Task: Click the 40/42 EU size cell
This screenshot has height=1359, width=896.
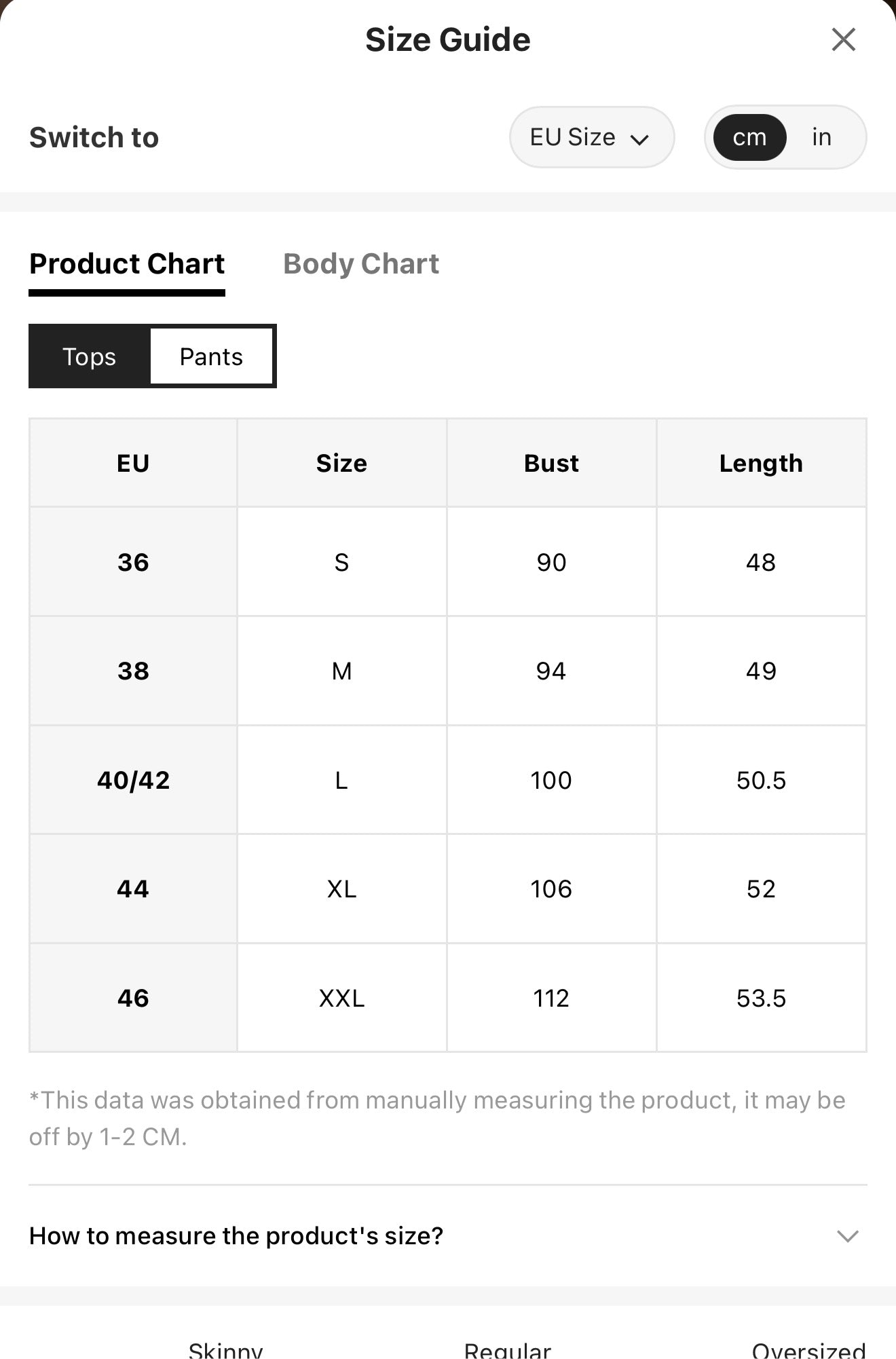Action: (x=133, y=780)
